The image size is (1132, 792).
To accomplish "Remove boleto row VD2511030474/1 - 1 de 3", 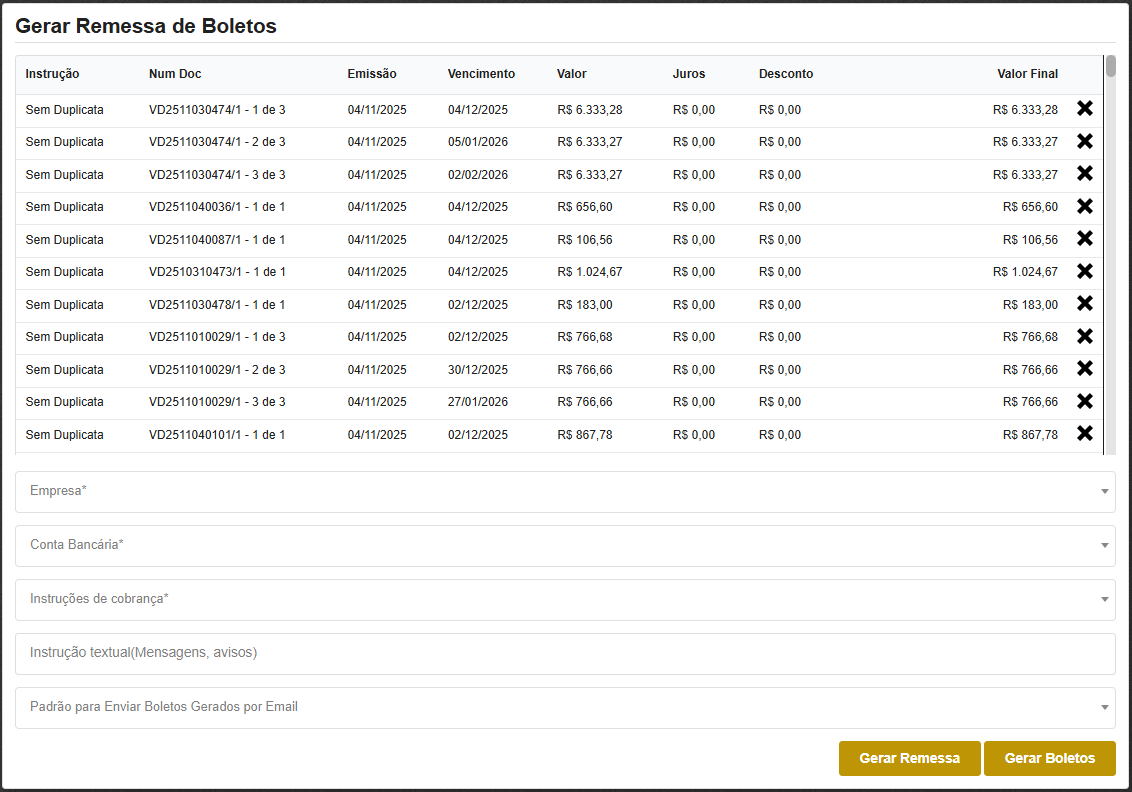I will coord(1084,109).
